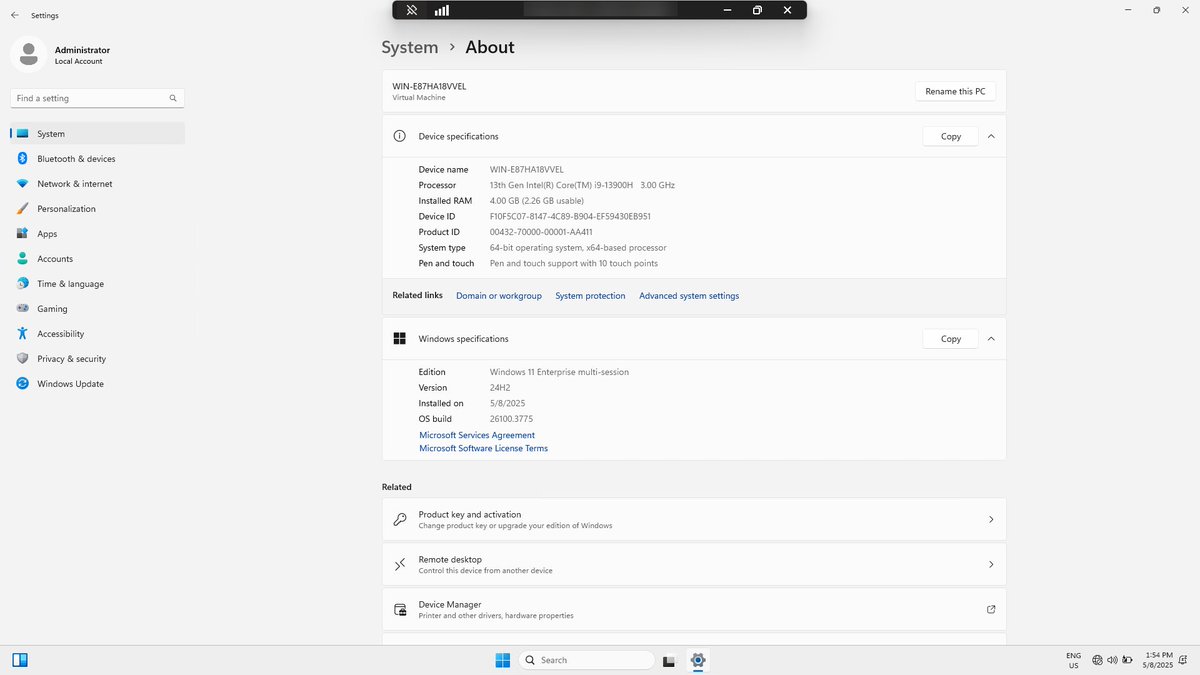Open Microsoft Software License Terms link

tap(483, 448)
